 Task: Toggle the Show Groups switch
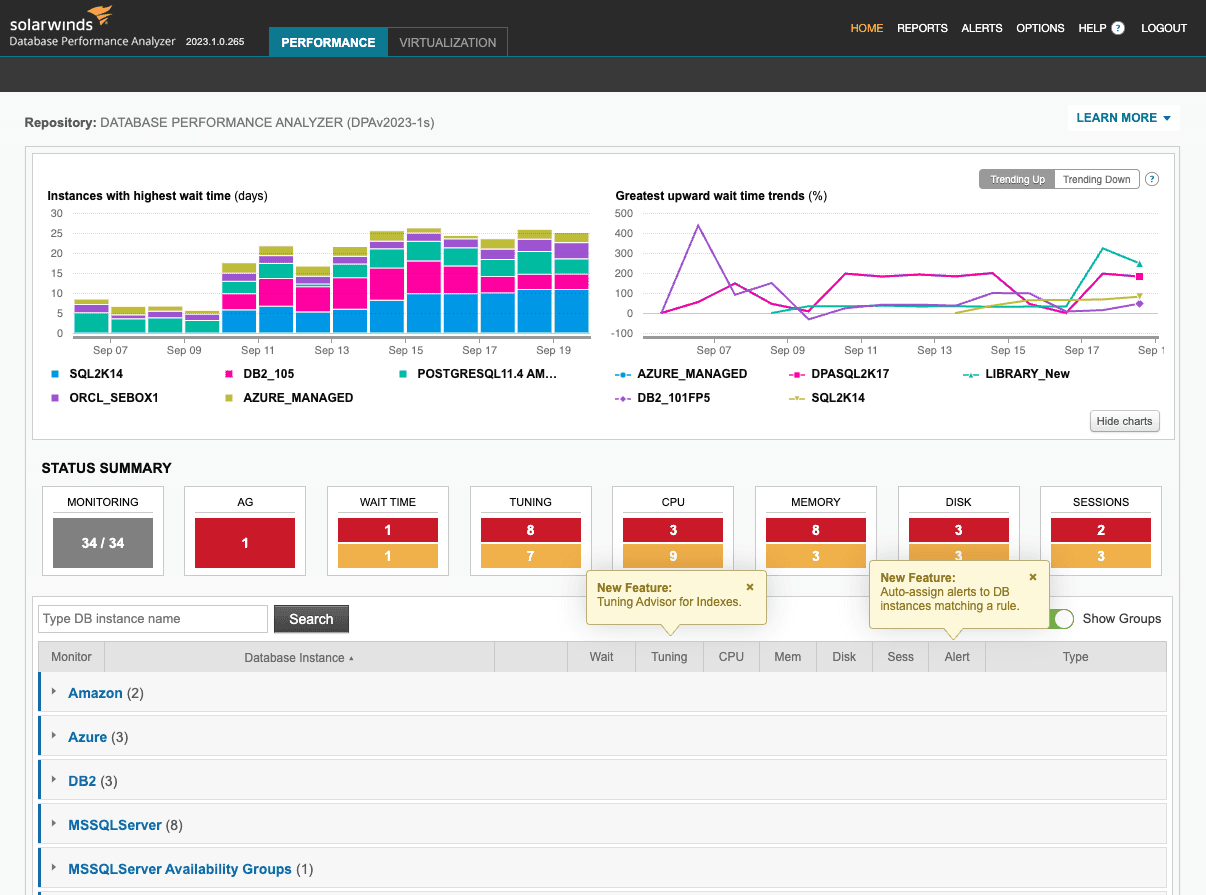pyautogui.click(x=1061, y=619)
